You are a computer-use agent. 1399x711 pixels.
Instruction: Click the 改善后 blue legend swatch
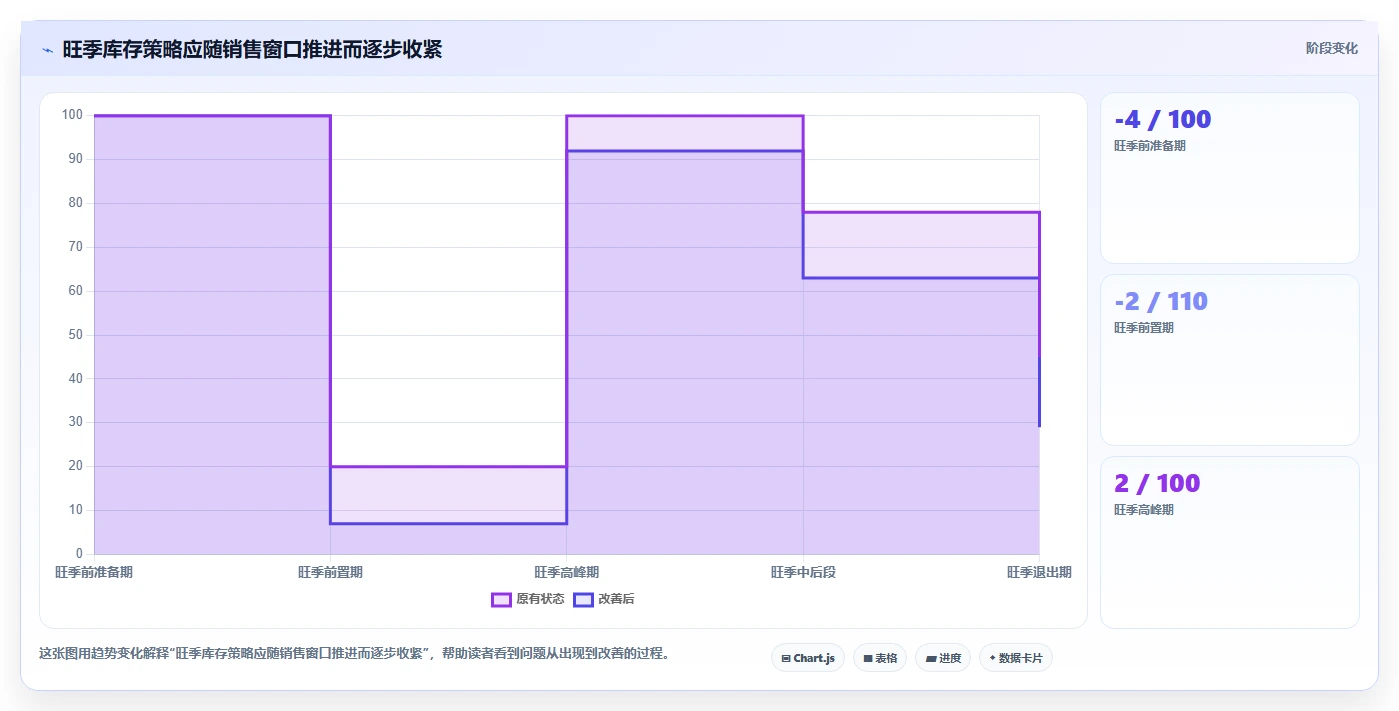click(584, 599)
